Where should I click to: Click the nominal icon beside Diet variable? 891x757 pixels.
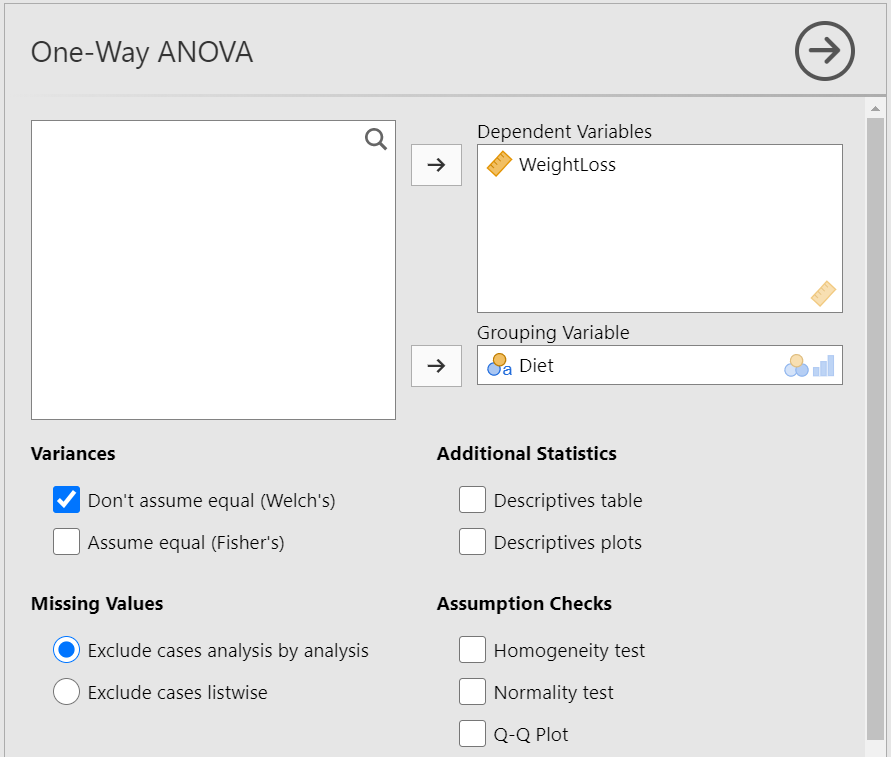(x=499, y=366)
